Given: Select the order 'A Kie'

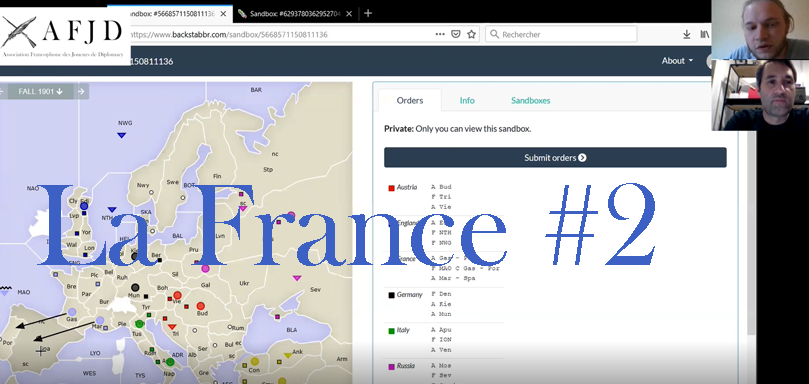Looking at the screenshot, I should coord(441,304).
